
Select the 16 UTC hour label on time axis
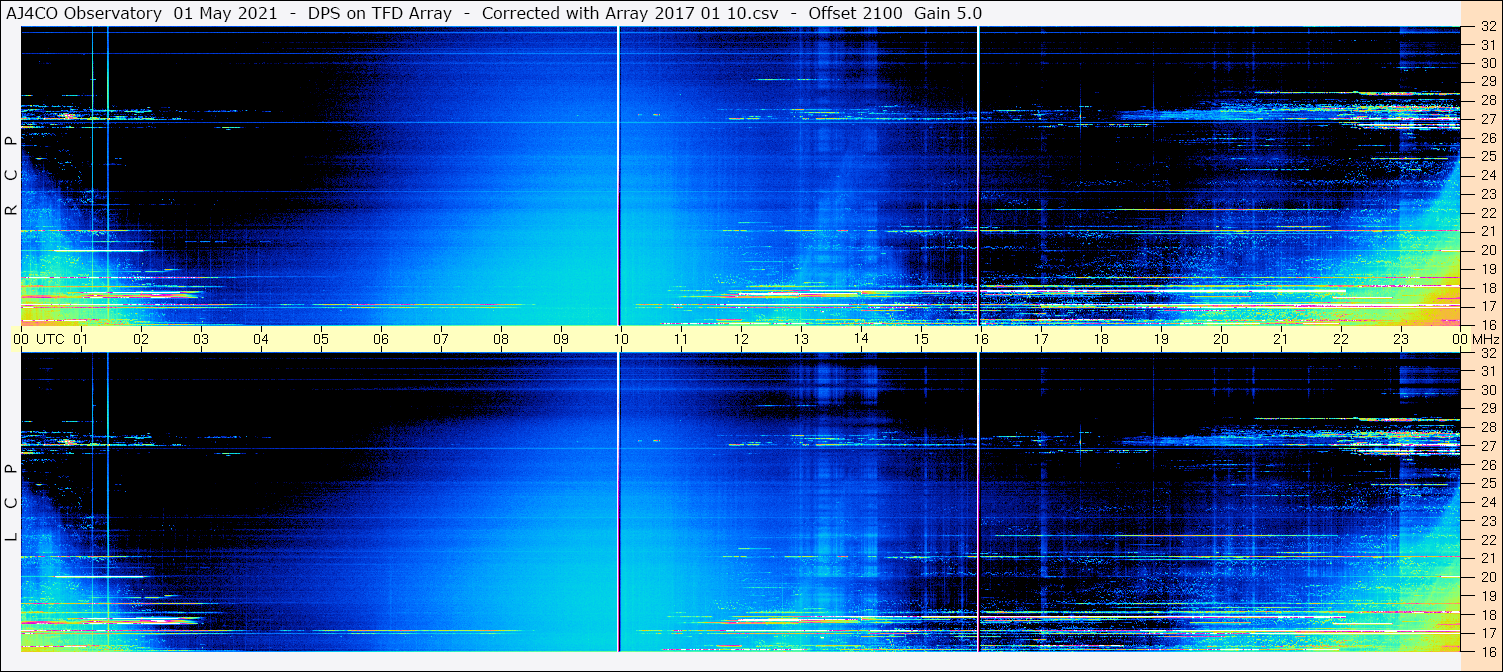[981, 339]
